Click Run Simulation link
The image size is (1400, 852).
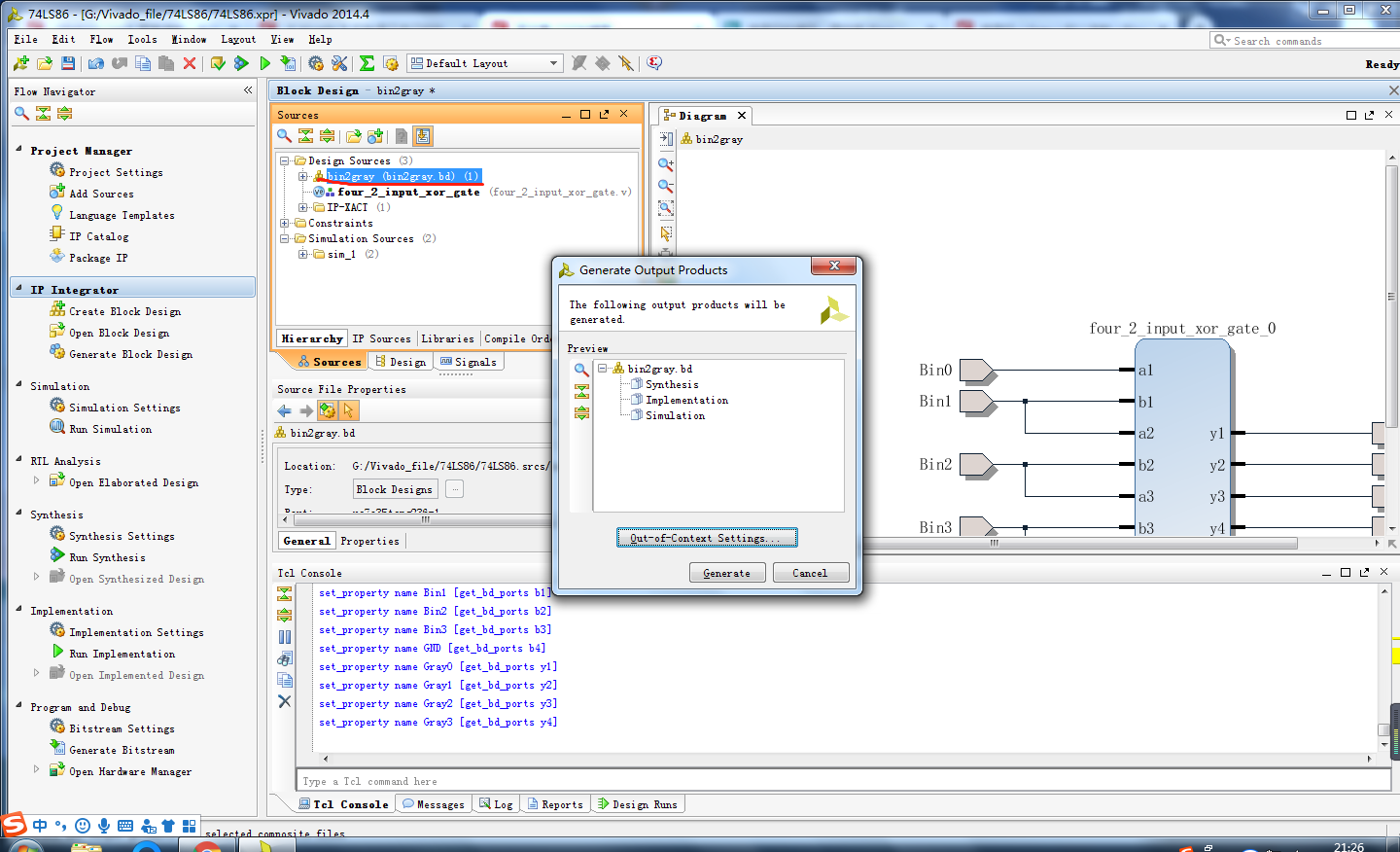click(x=110, y=429)
